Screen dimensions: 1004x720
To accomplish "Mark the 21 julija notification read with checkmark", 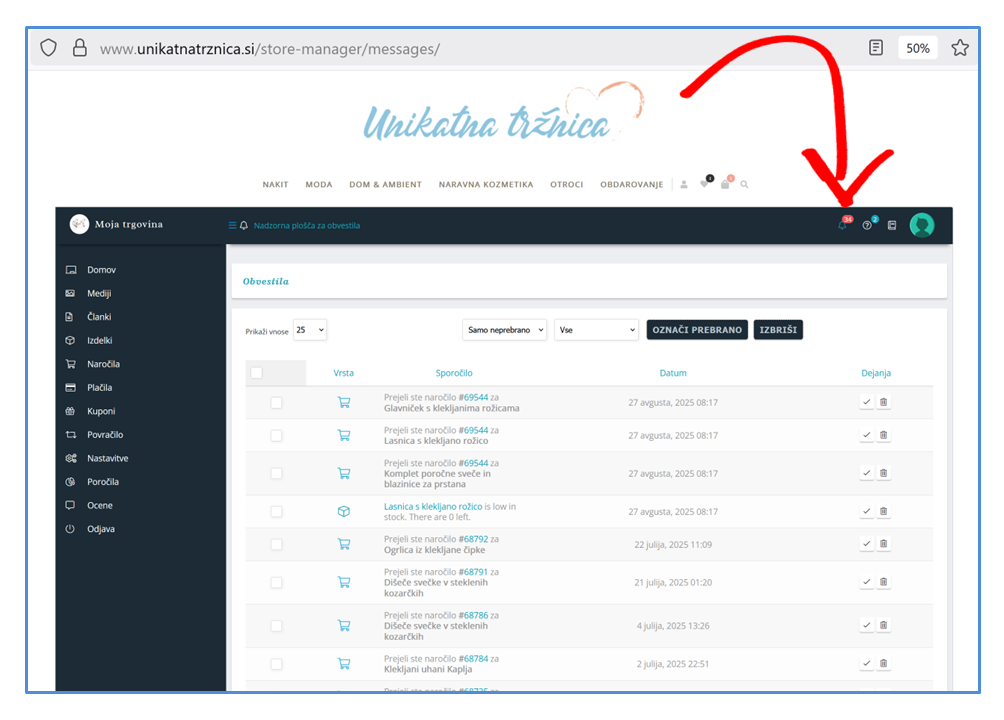I will 866,582.
